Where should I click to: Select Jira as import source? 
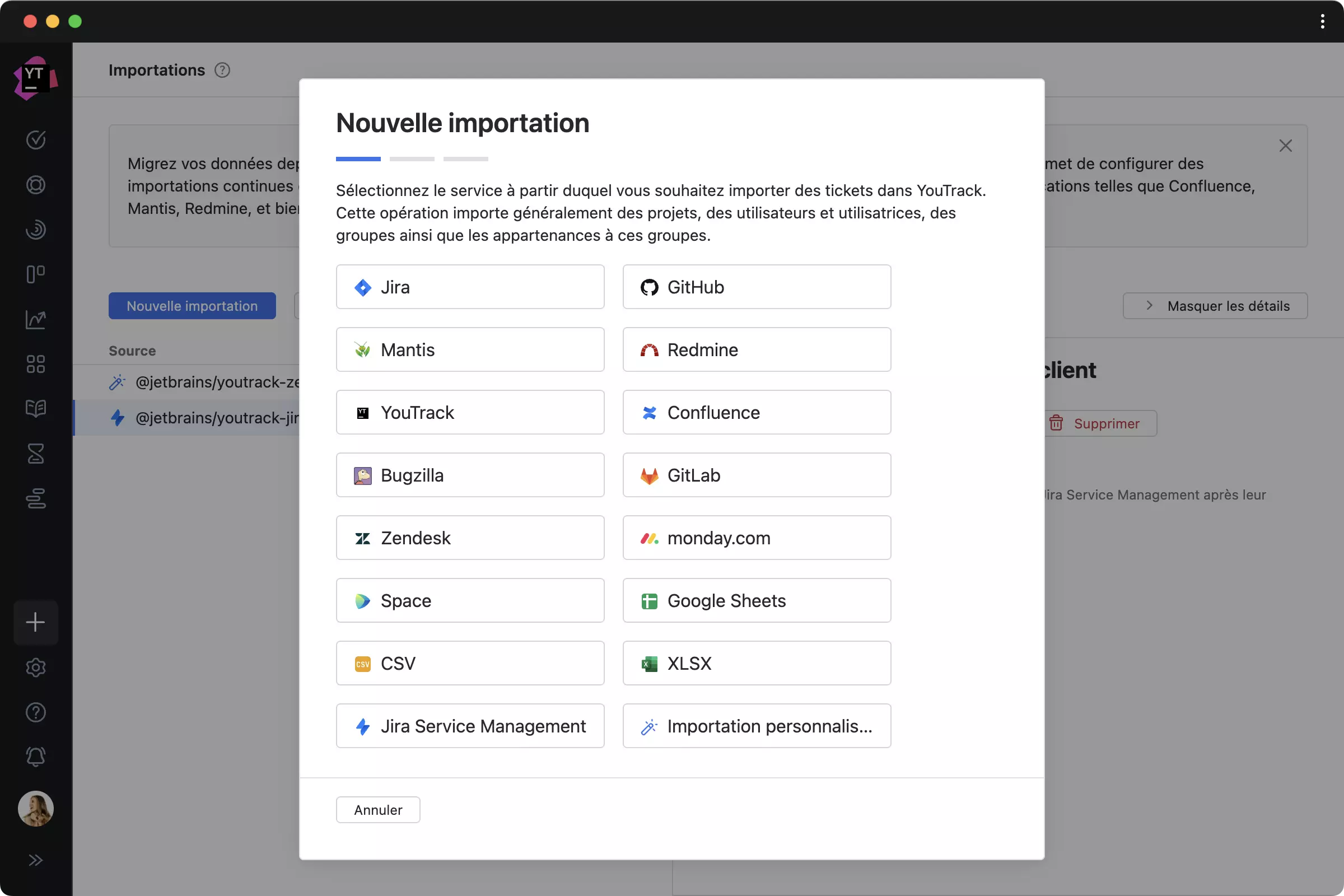(x=470, y=287)
